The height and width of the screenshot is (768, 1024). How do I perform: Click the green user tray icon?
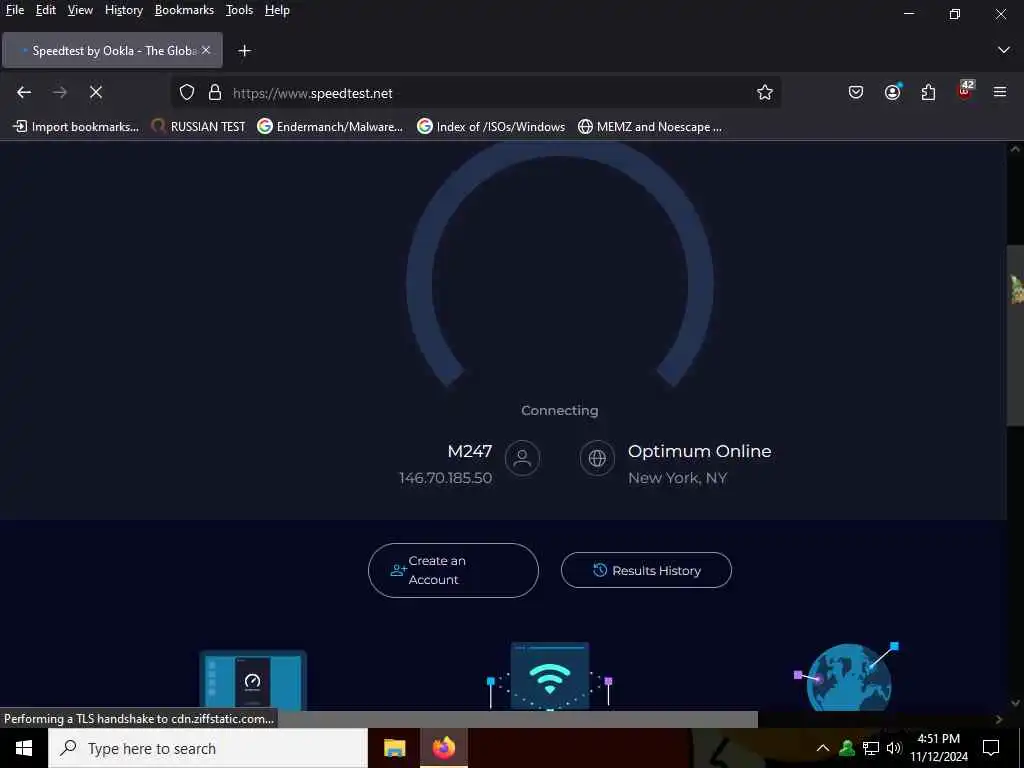tap(847, 748)
